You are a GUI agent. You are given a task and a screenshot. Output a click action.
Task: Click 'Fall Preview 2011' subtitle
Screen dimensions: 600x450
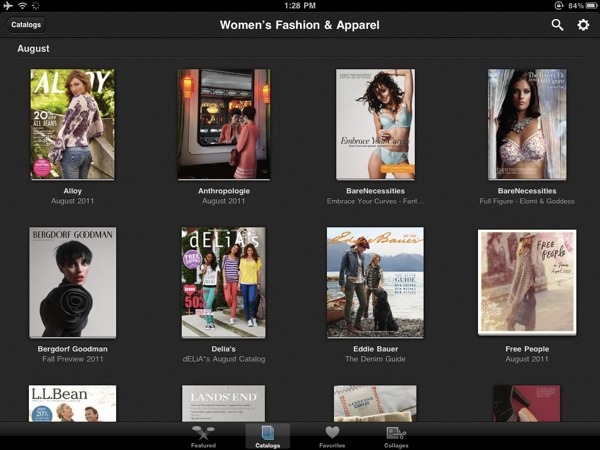pyautogui.click(x=73, y=359)
